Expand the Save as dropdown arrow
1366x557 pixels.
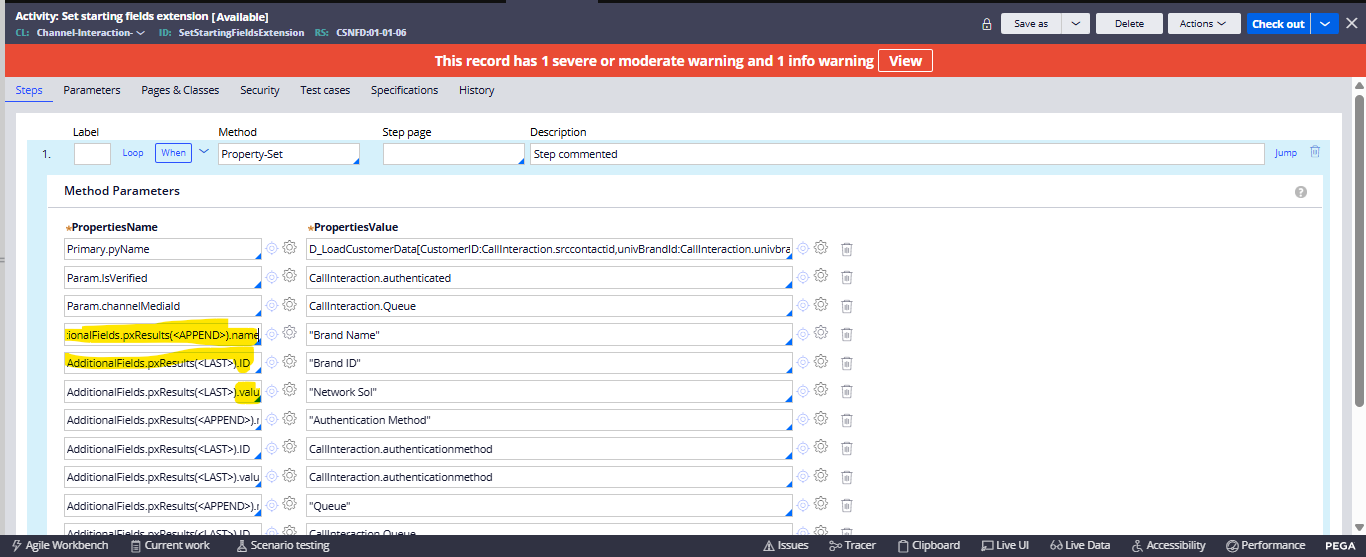(x=1075, y=24)
